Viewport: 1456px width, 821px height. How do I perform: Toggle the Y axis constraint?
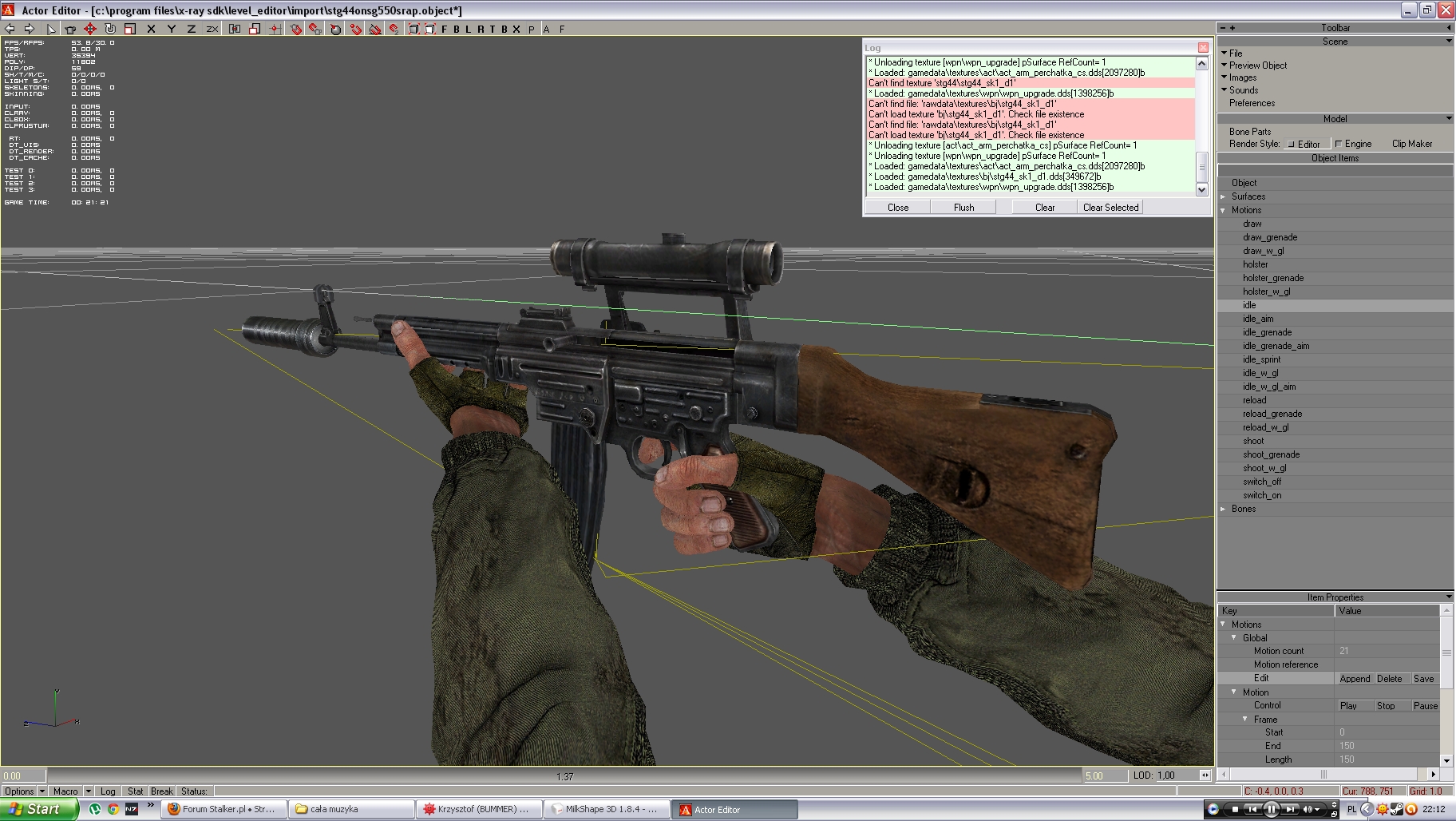[x=171, y=29]
